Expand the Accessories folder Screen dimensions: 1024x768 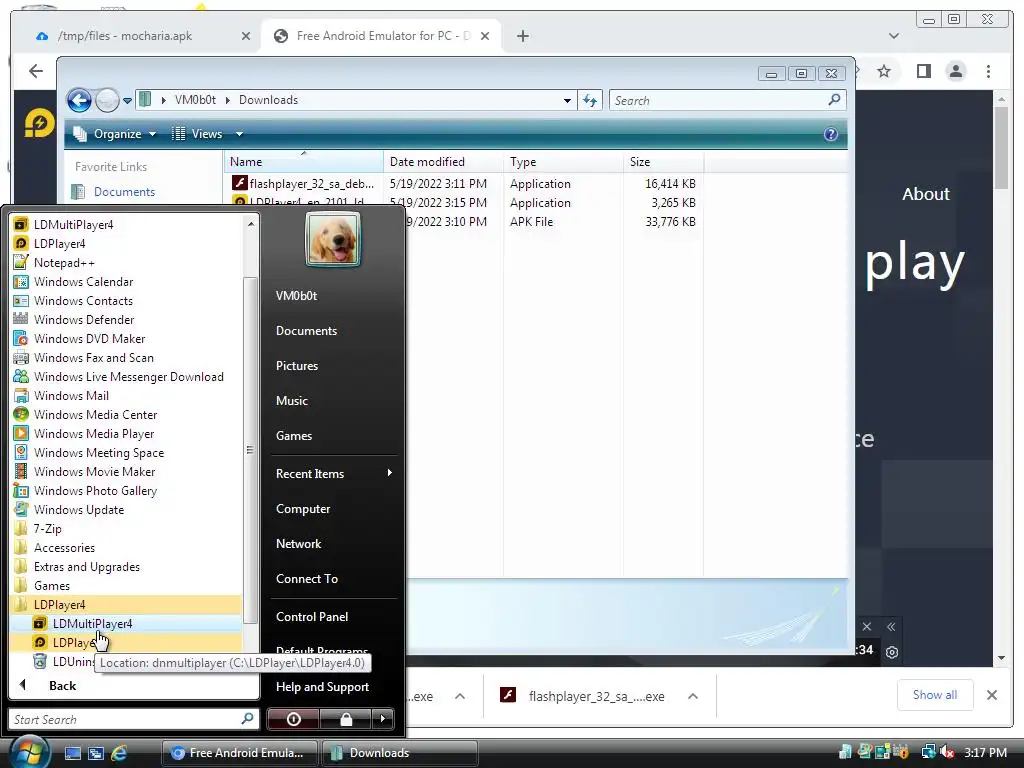point(64,547)
